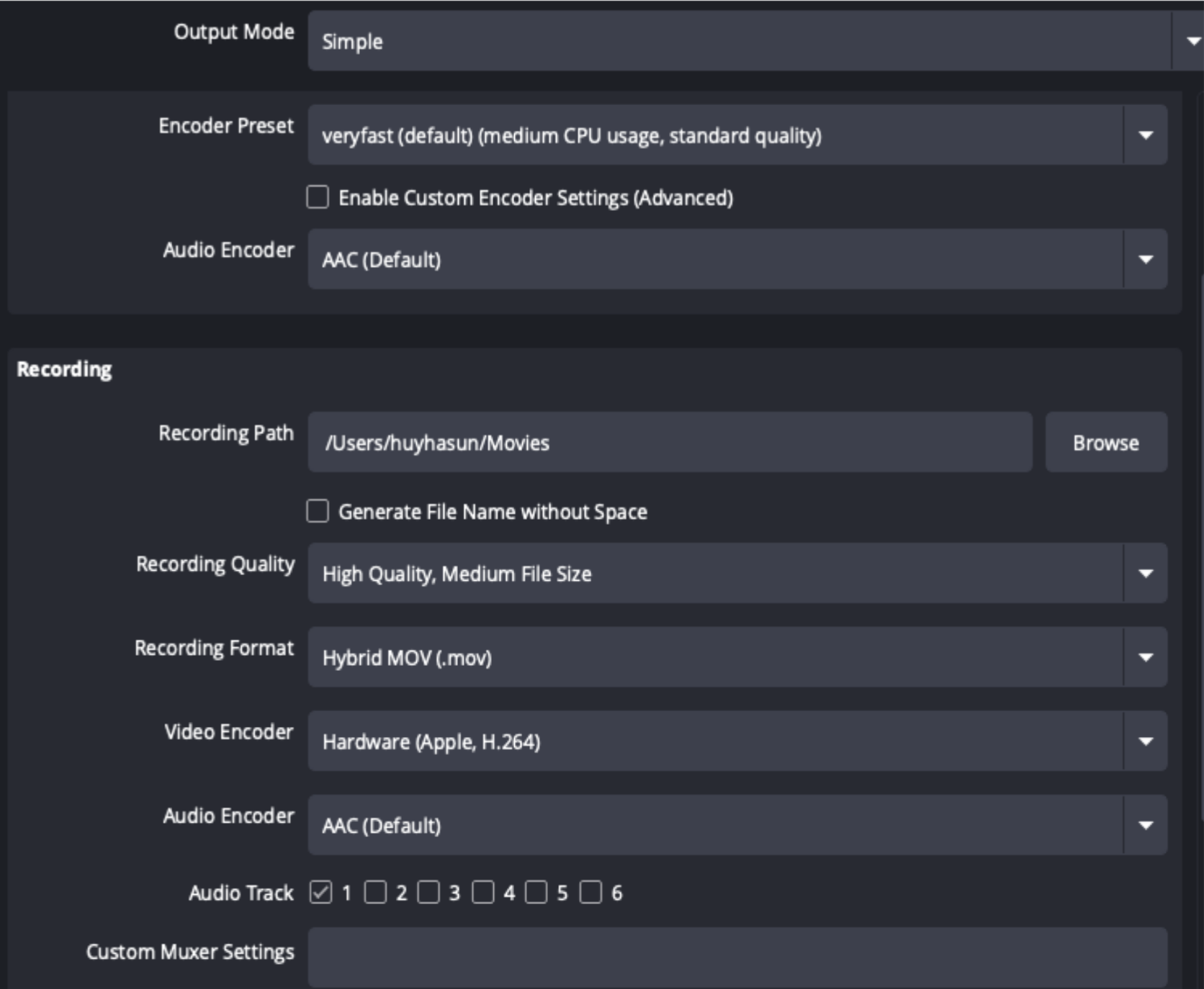Tick Generate File Name without Space

point(318,511)
